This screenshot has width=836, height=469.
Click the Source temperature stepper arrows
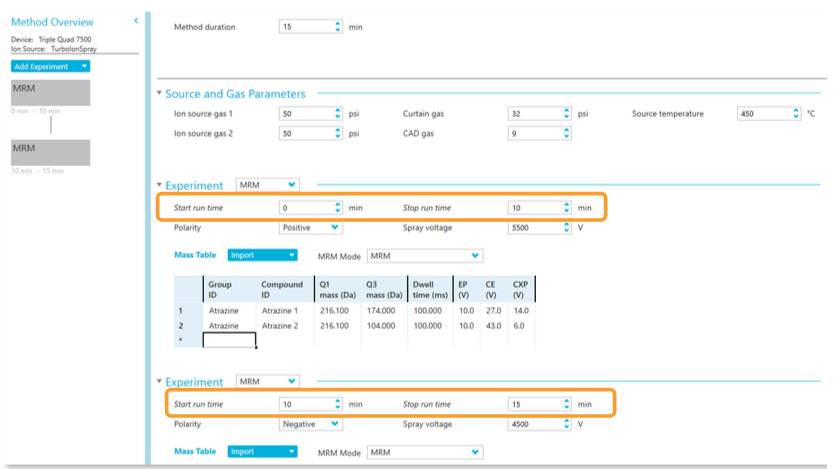coord(797,114)
